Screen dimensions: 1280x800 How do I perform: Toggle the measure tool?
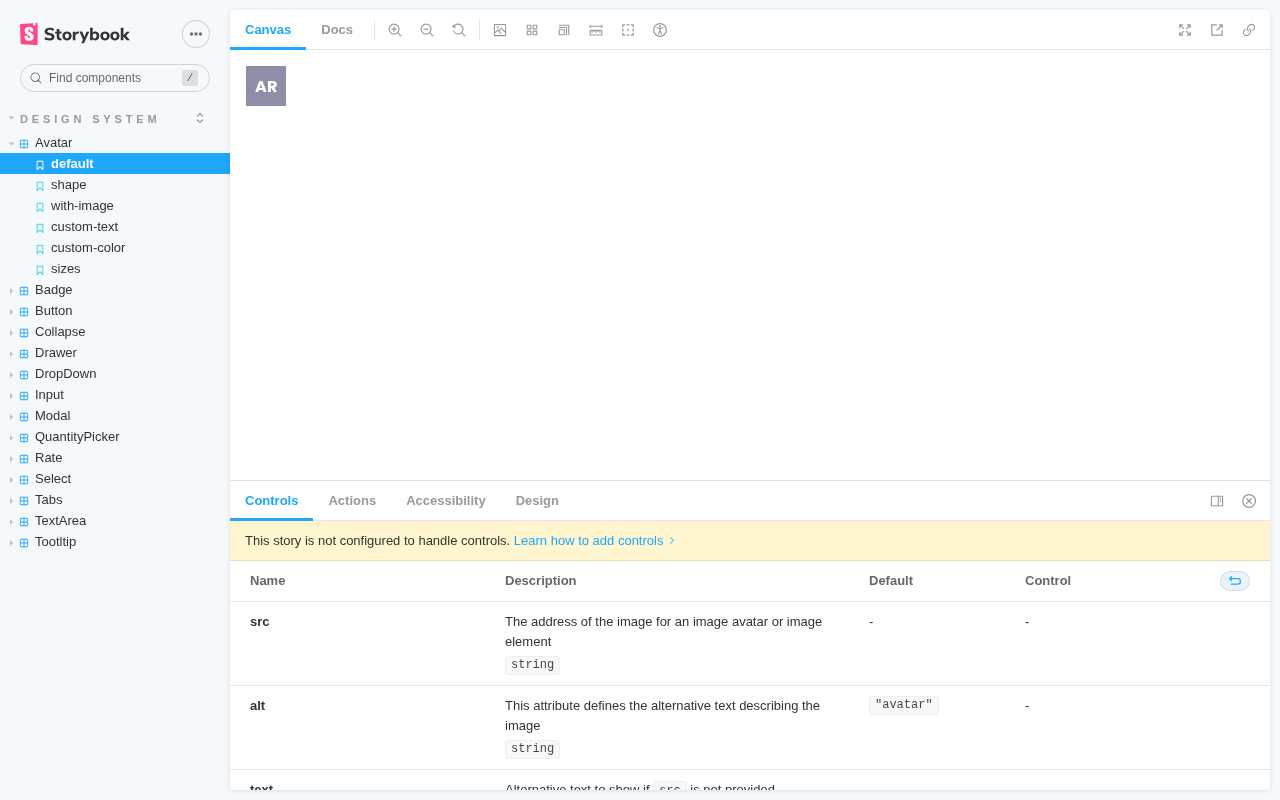pyautogui.click(x=596, y=30)
